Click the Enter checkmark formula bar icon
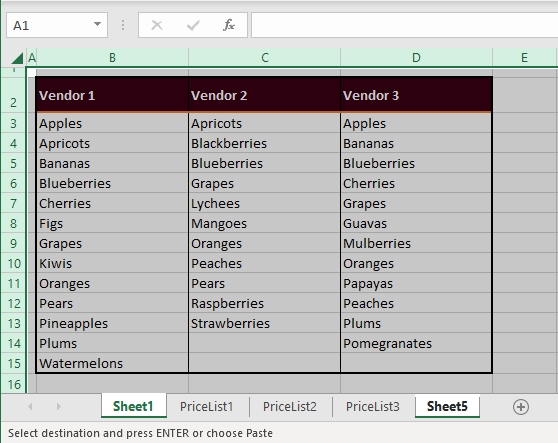Screen dimensions: 558x443 click(193, 25)
